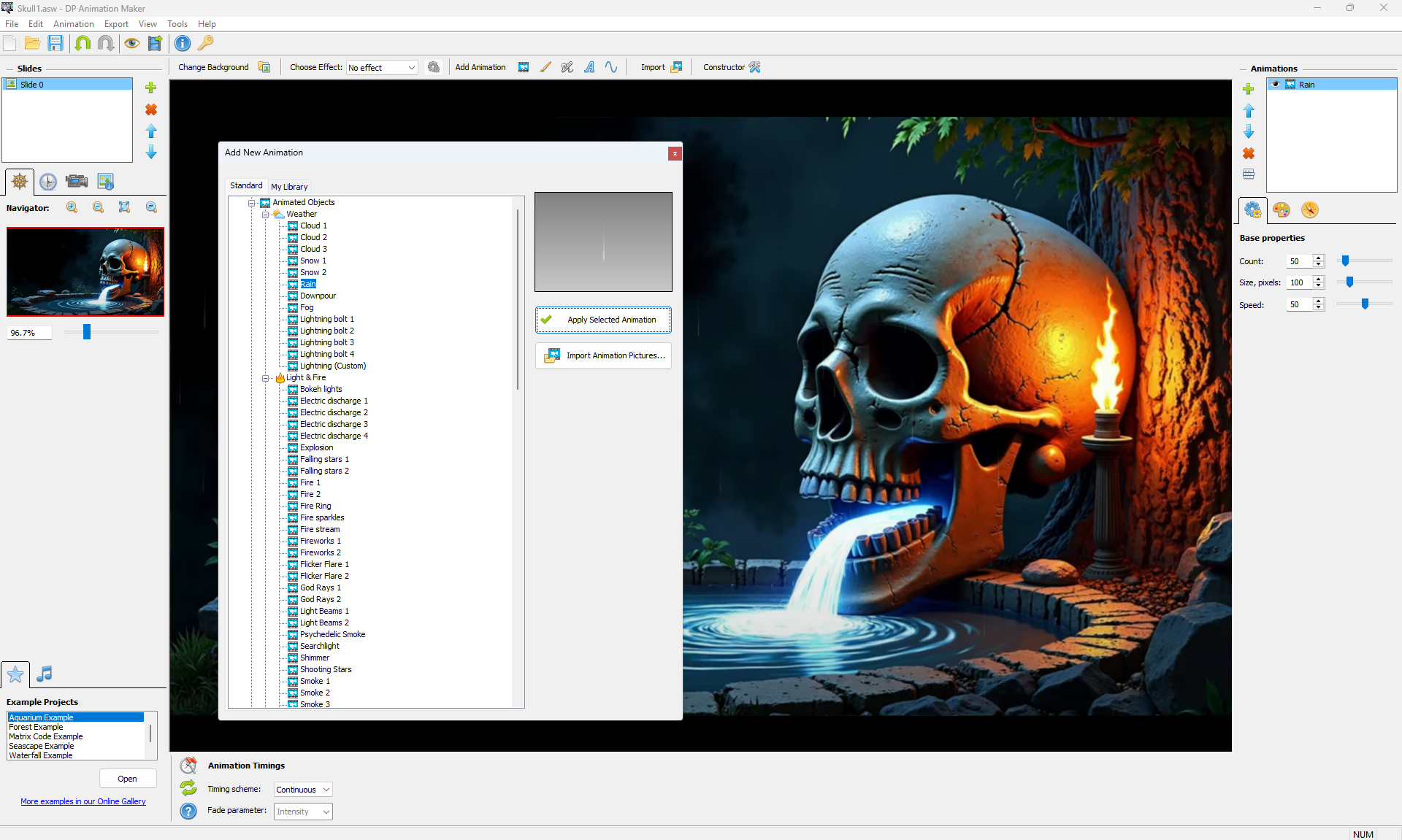The image size is (1402, 840).
Task: Collapse the Light & Fire tree node
Action: coord(266,377)
